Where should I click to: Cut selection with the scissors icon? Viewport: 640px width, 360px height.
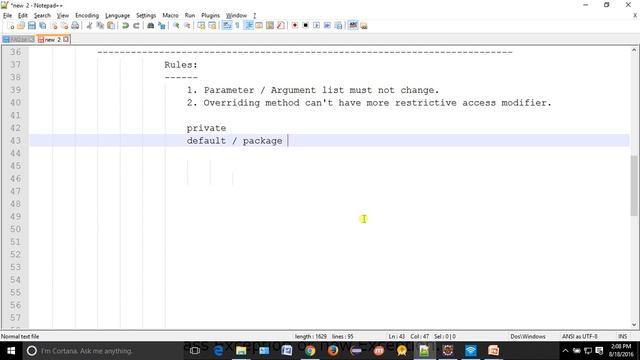click(89, 26)
